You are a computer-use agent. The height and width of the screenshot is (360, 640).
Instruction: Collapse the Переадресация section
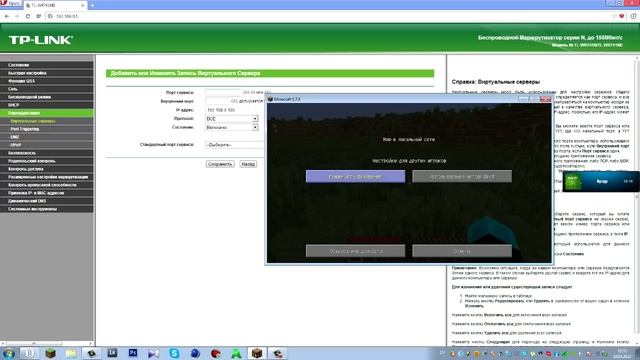pyautogui.click(x=47, y=113)
